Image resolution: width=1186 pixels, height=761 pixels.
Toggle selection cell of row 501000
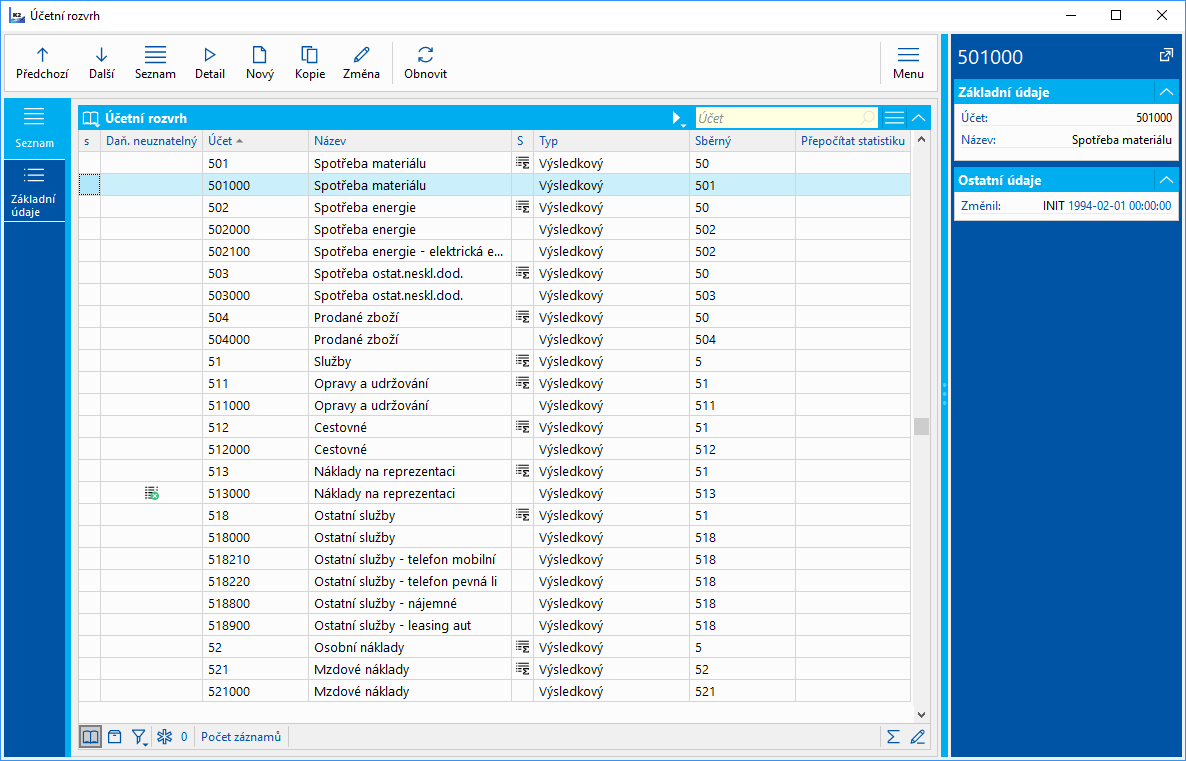[x=89, y=185]
